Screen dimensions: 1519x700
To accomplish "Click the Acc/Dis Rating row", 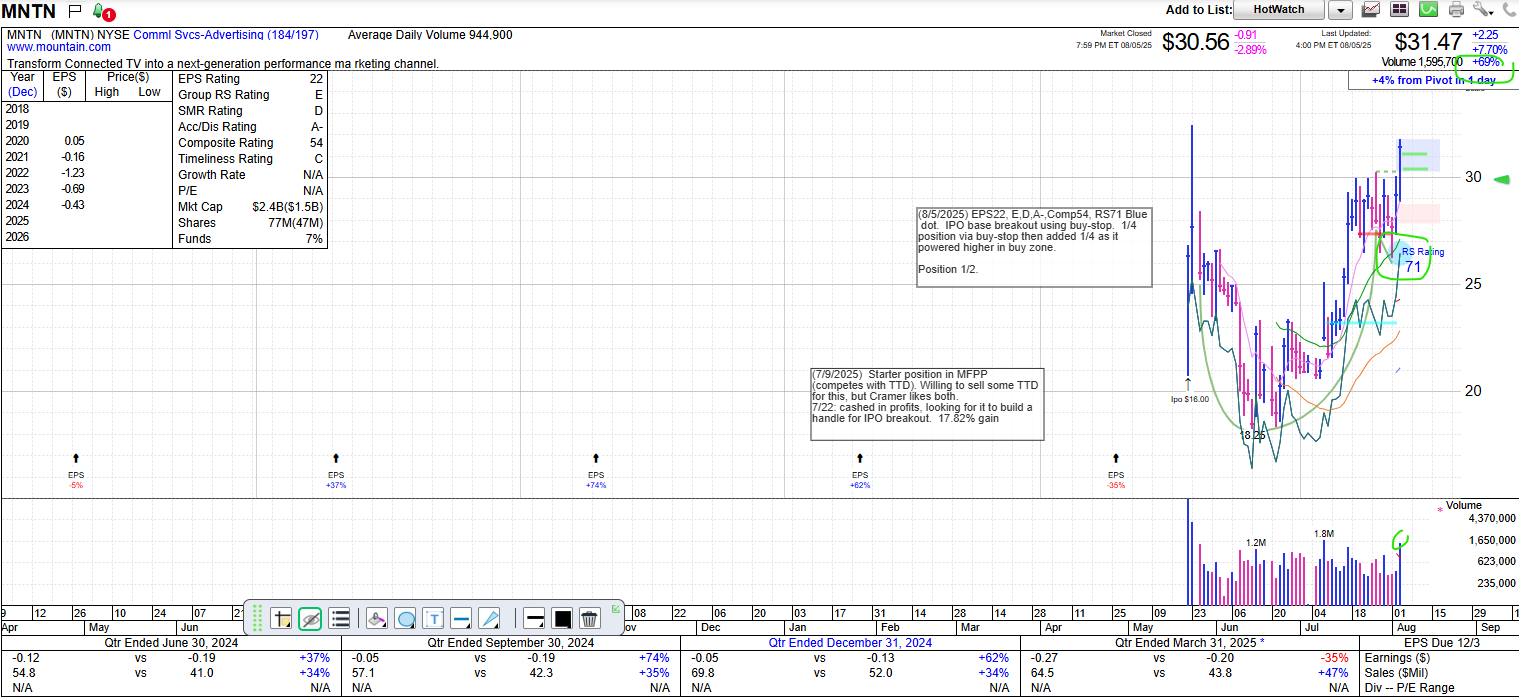I will [250, 127].
